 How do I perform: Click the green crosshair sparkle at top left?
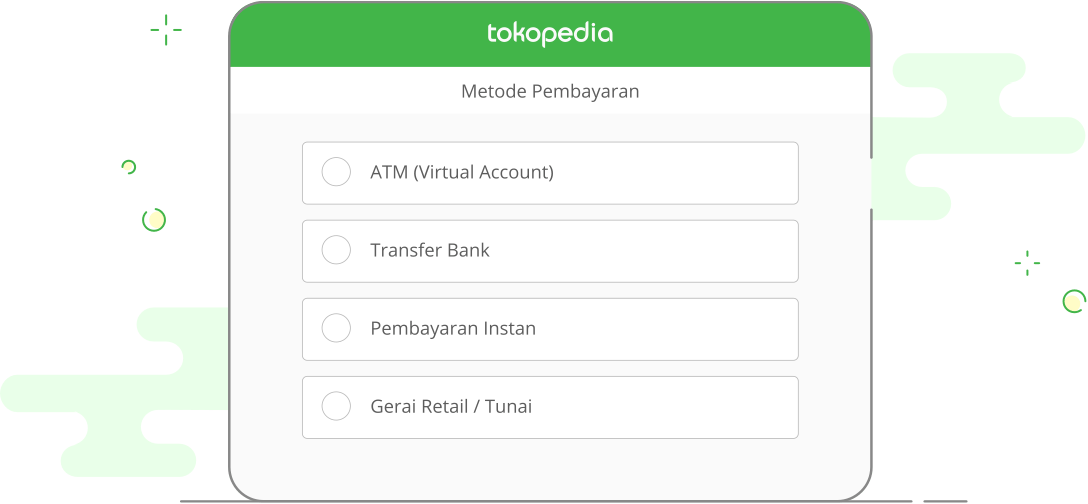(166, 30)
